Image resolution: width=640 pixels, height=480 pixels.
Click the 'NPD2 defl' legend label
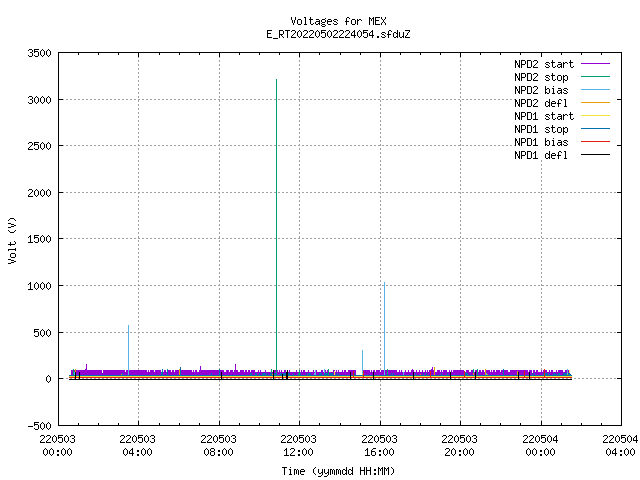tap(541, 103)
